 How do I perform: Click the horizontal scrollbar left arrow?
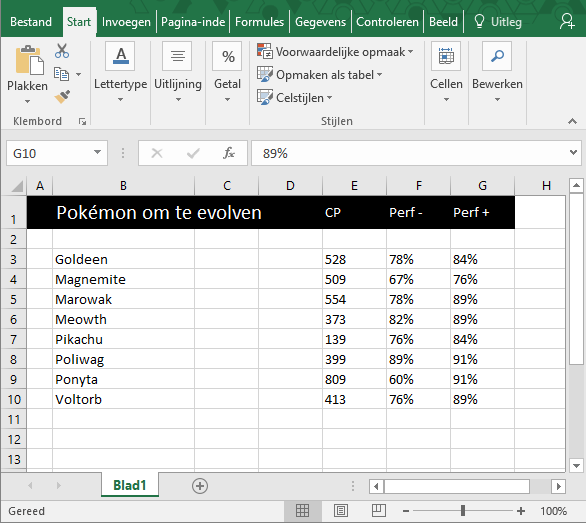pyautogui.click(x=376, y=486)
